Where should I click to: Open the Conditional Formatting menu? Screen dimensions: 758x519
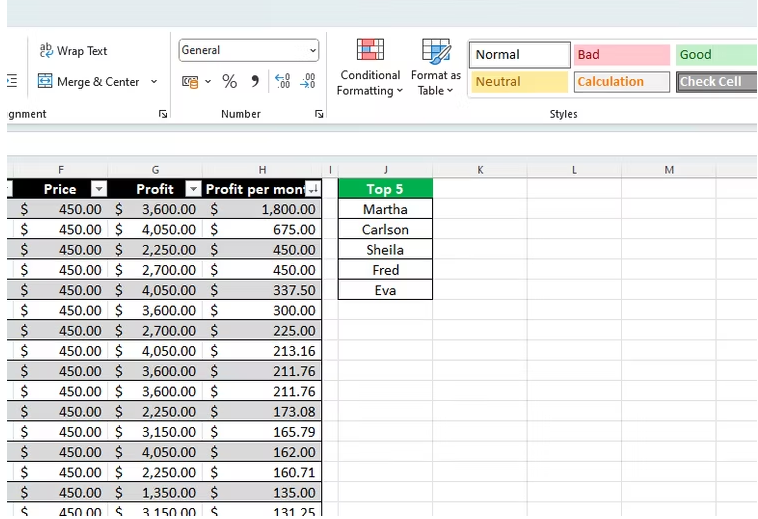pos(370,68)
